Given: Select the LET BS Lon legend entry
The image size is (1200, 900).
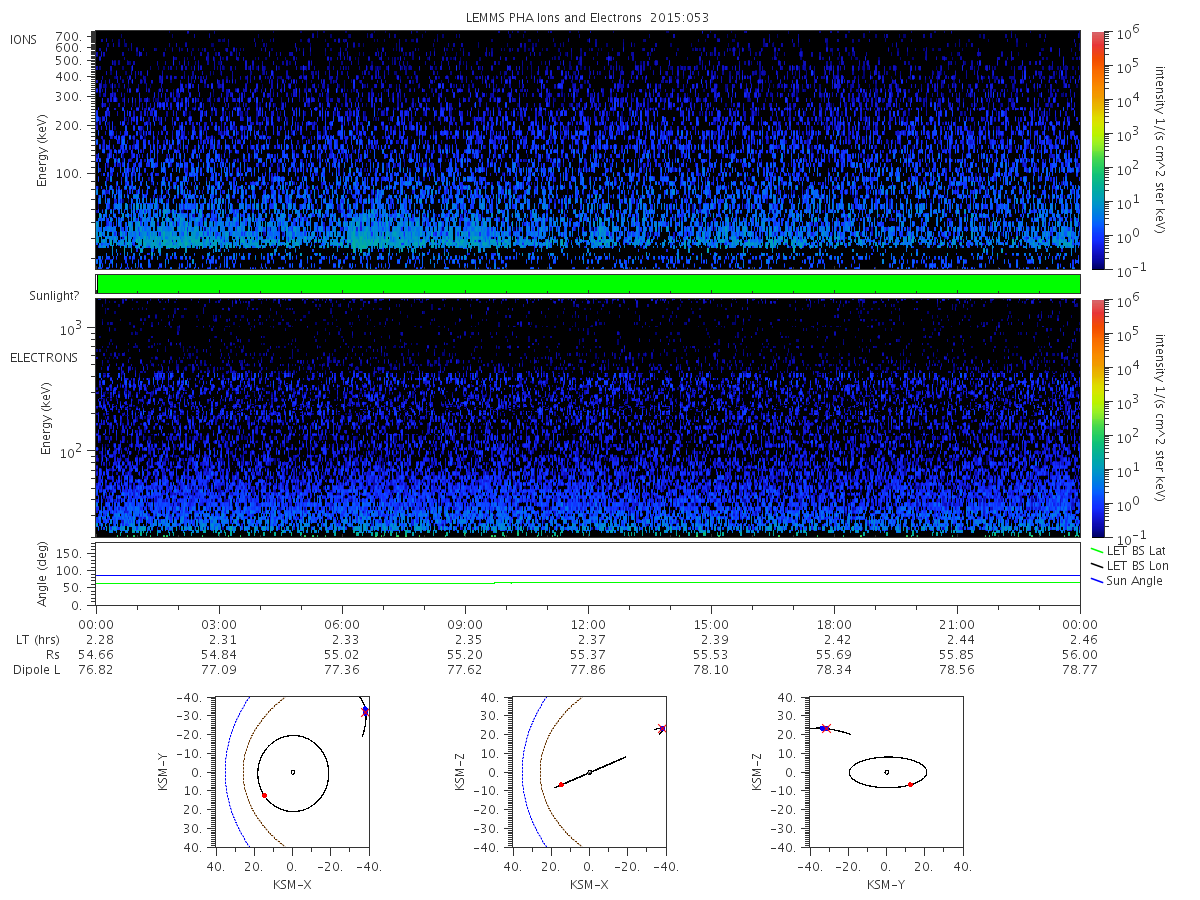Looking at the screenshot, I should pos(1132,566).
